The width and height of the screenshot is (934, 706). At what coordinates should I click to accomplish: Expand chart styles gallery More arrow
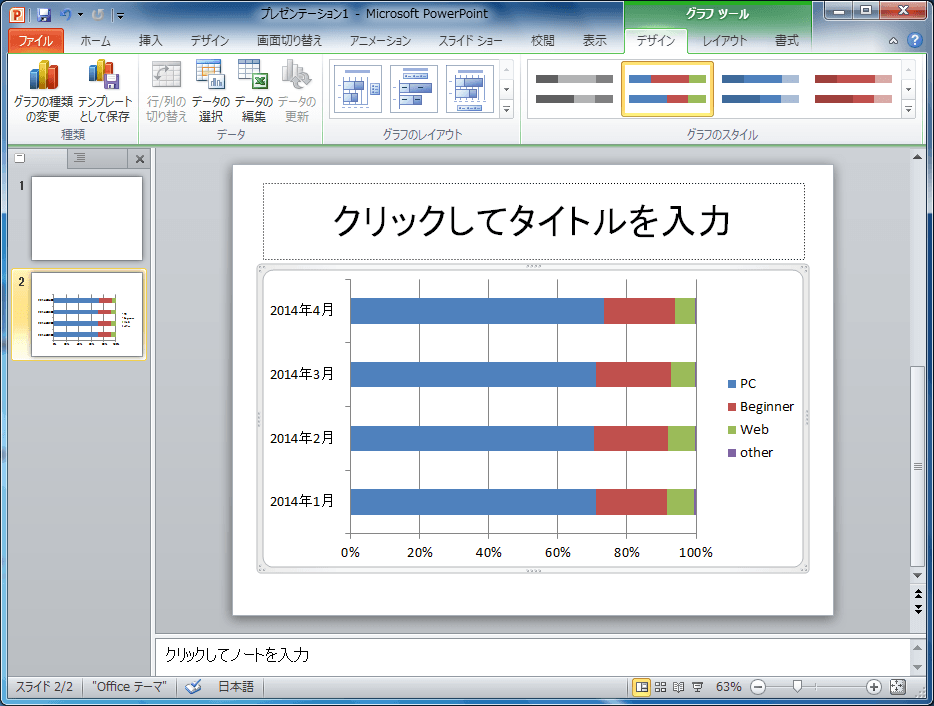[908, 109]
